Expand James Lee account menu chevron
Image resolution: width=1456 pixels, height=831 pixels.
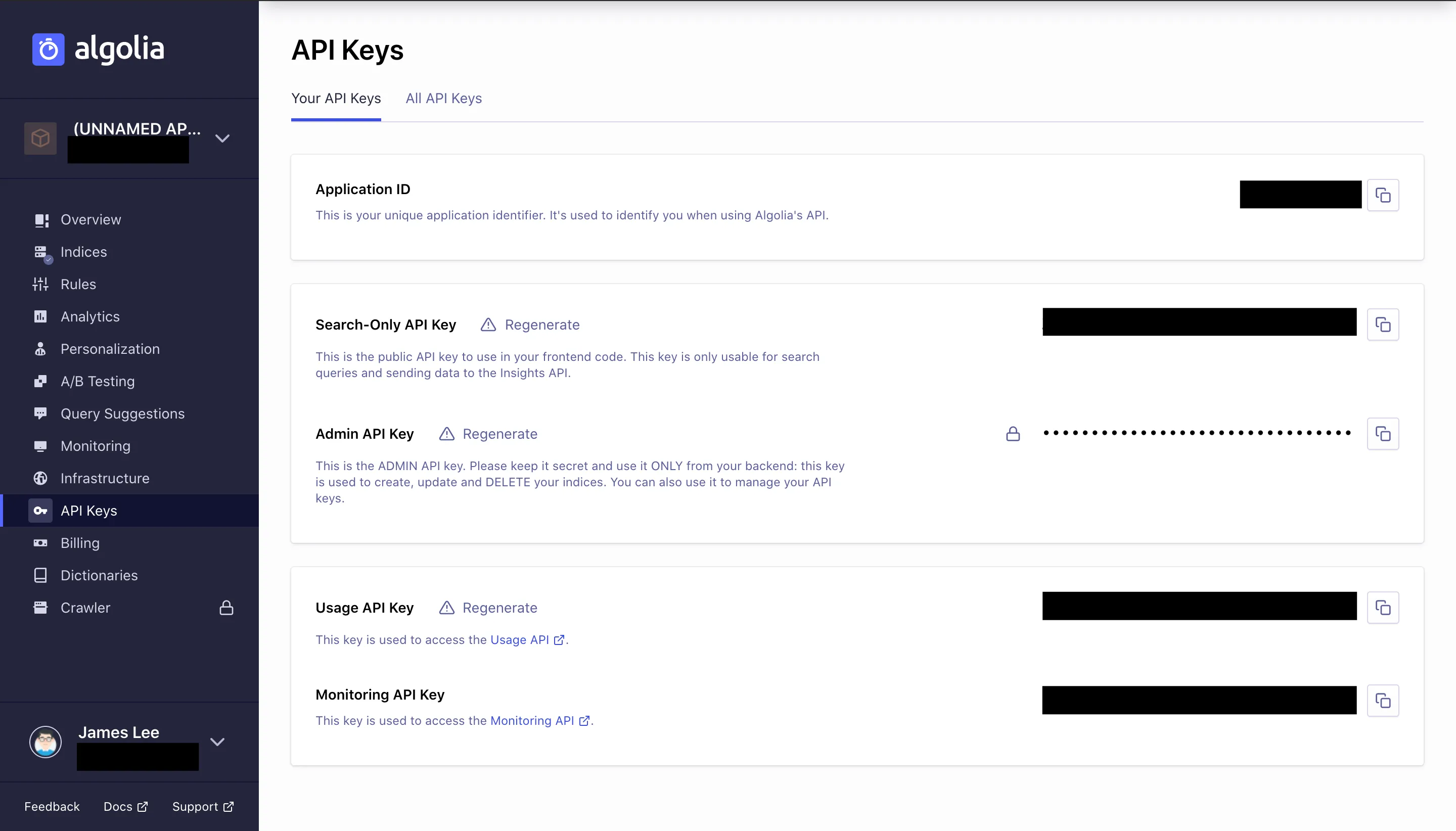[217, 742]
